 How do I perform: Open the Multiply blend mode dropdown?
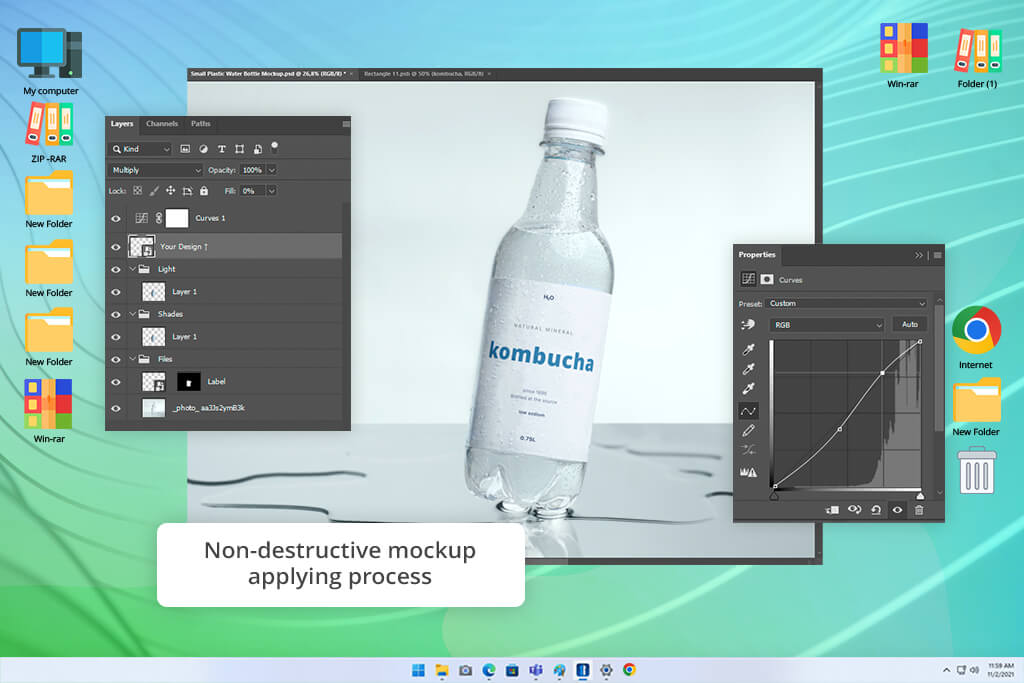(x=156, y=170)
